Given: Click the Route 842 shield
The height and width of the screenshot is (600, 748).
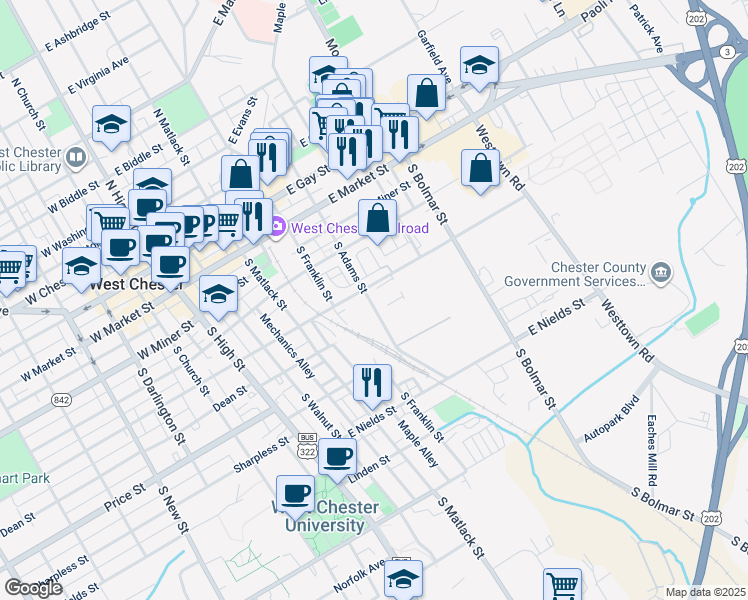Looking at the screenshot, I should 62,399.
